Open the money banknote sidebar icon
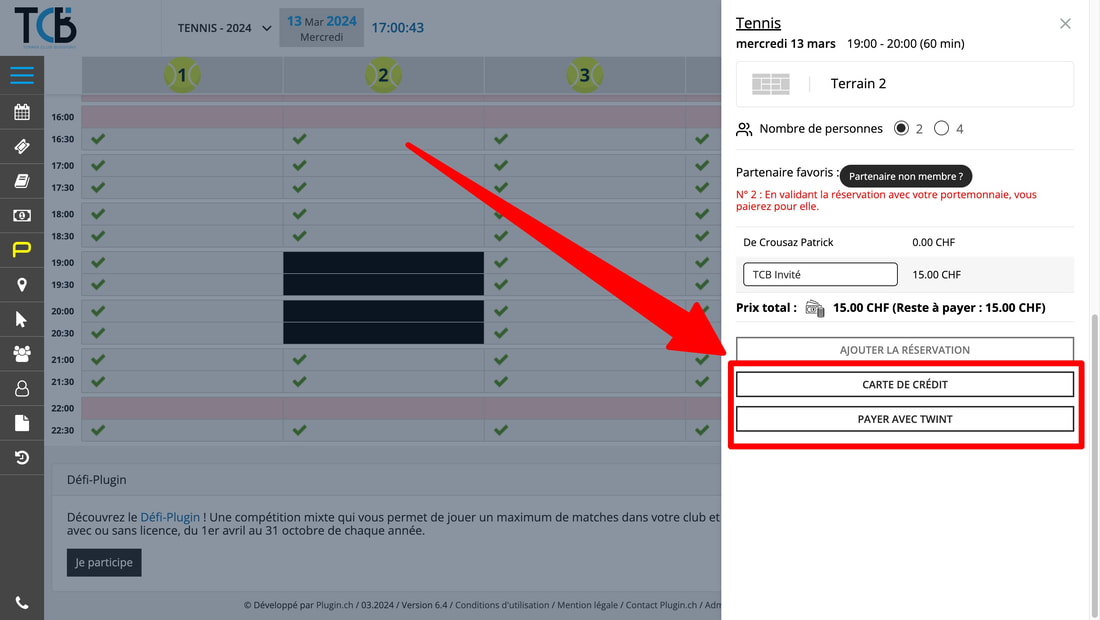This screenshot has width=1100, height=620. pyautogui.click(x=21, y=215)
